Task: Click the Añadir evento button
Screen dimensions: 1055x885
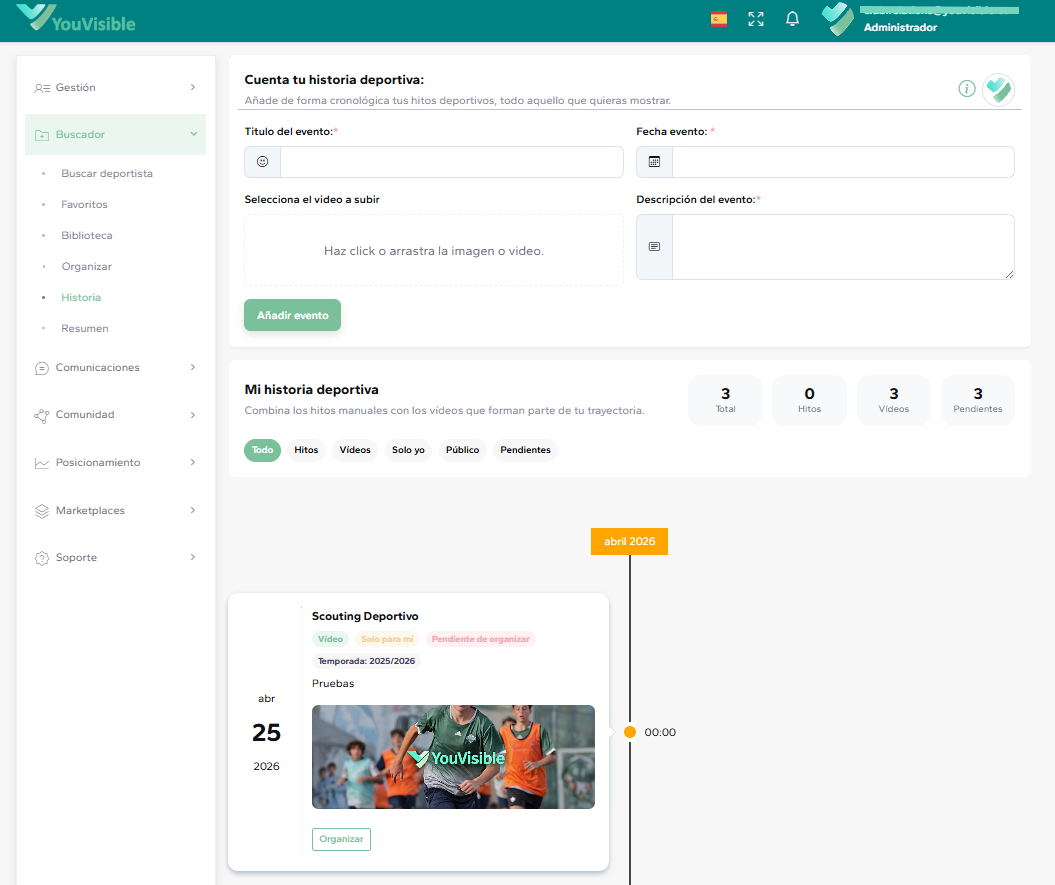Action: 293,315
